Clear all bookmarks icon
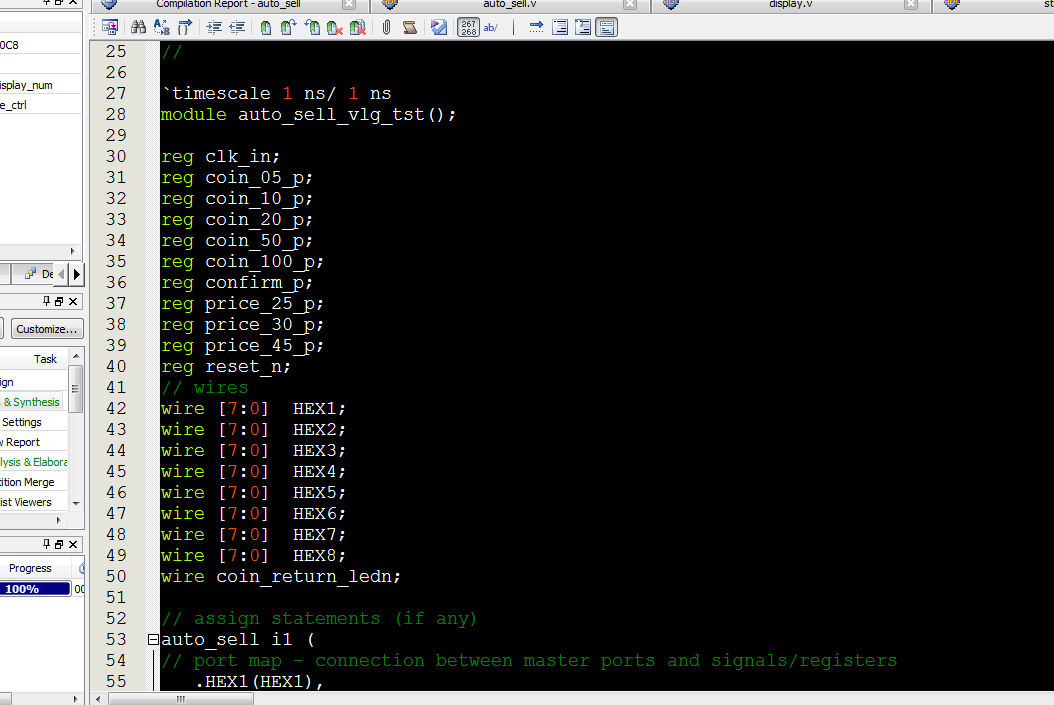This screenshot has width=1054, height=705. click(358, 28)
